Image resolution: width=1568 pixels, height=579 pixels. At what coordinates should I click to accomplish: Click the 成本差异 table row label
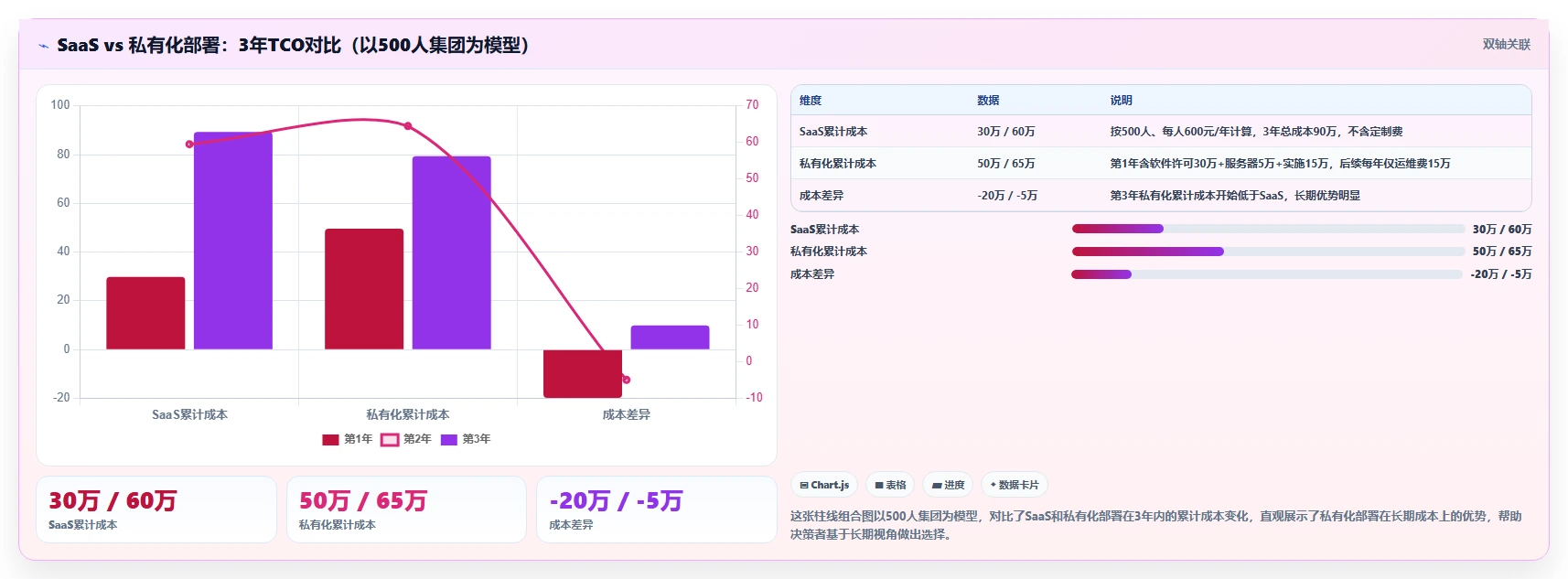[822, 196]
